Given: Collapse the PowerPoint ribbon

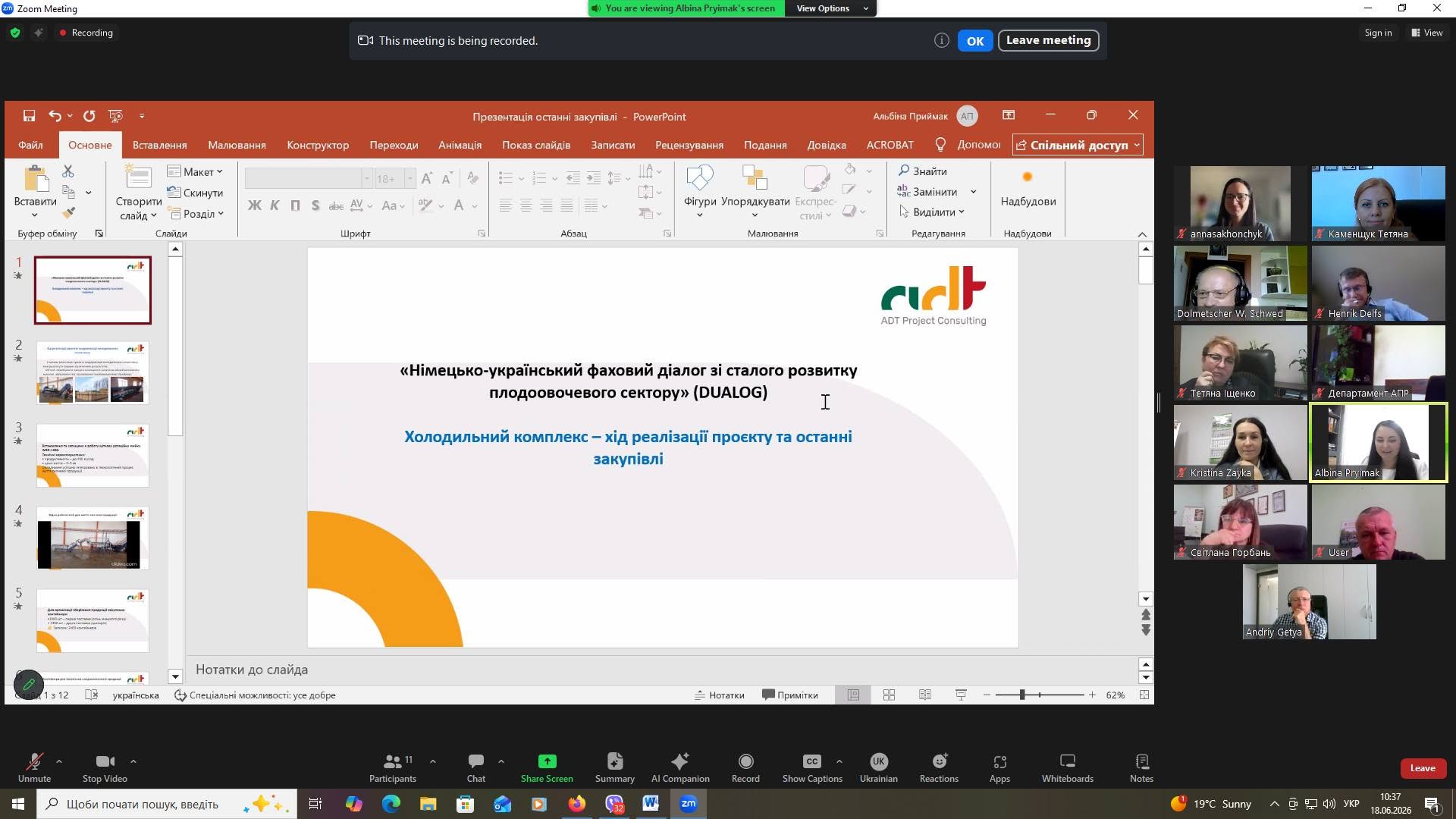Looking at the screenshot, I should [x=1142, y=234].
